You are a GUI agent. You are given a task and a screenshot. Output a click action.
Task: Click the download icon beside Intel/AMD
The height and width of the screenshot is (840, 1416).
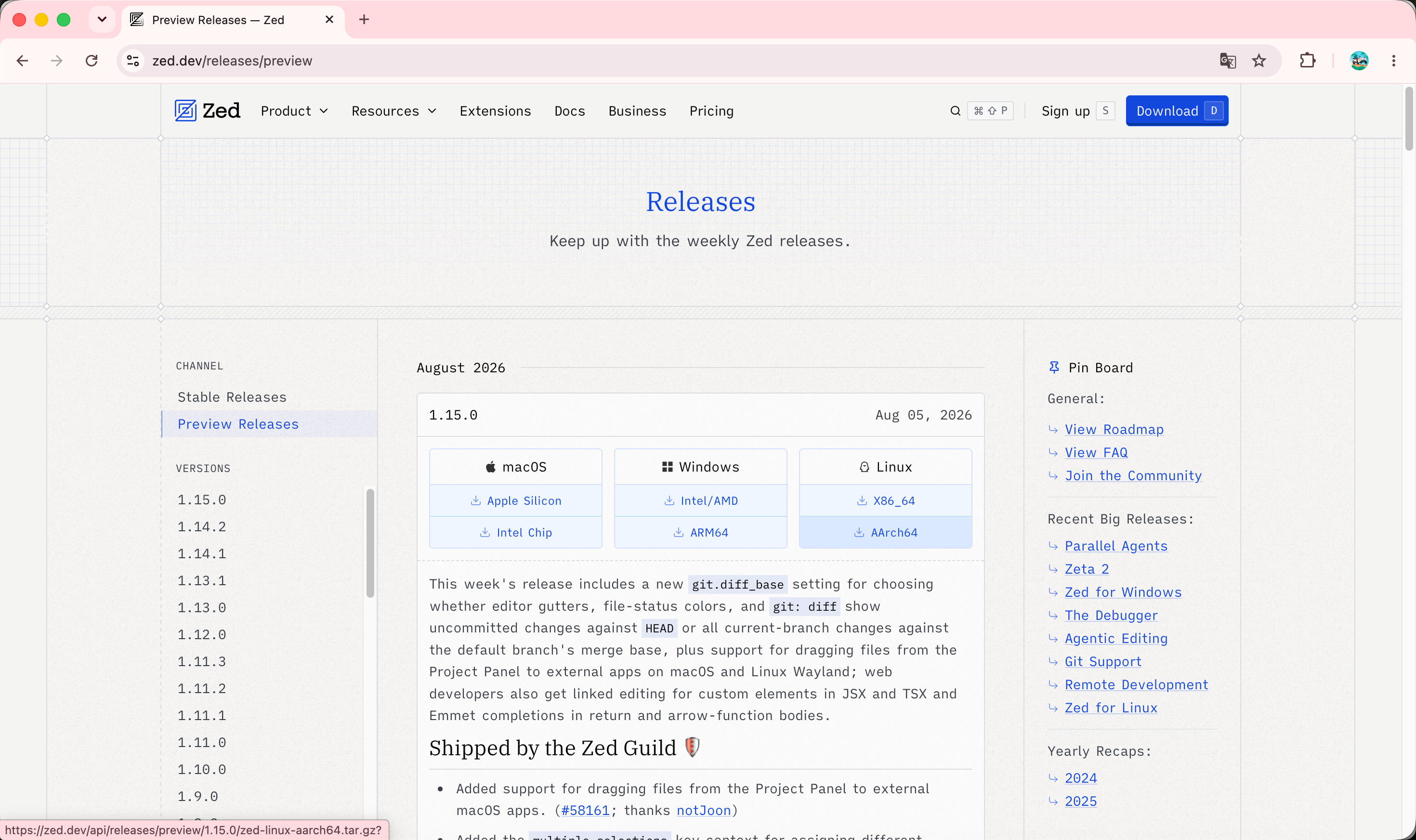[669, 500]
